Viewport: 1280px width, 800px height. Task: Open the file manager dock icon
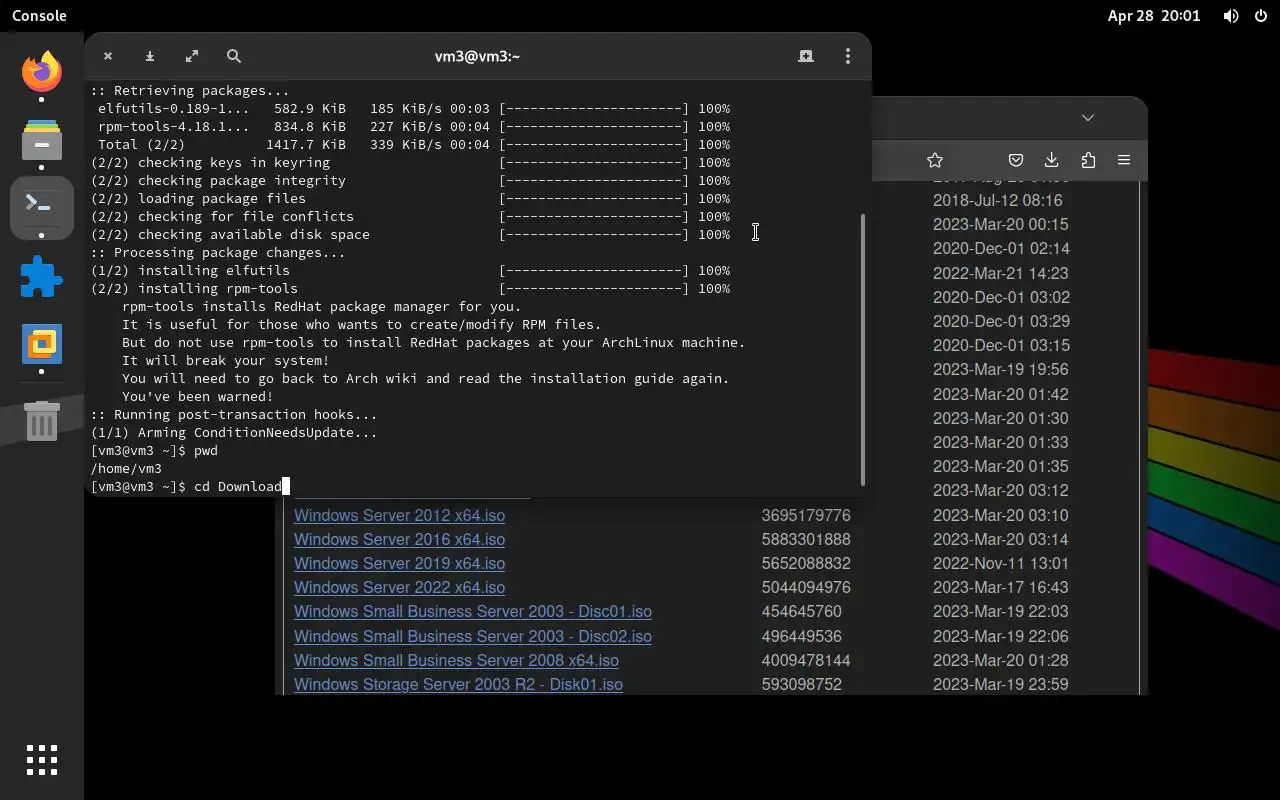coord(41,140)
